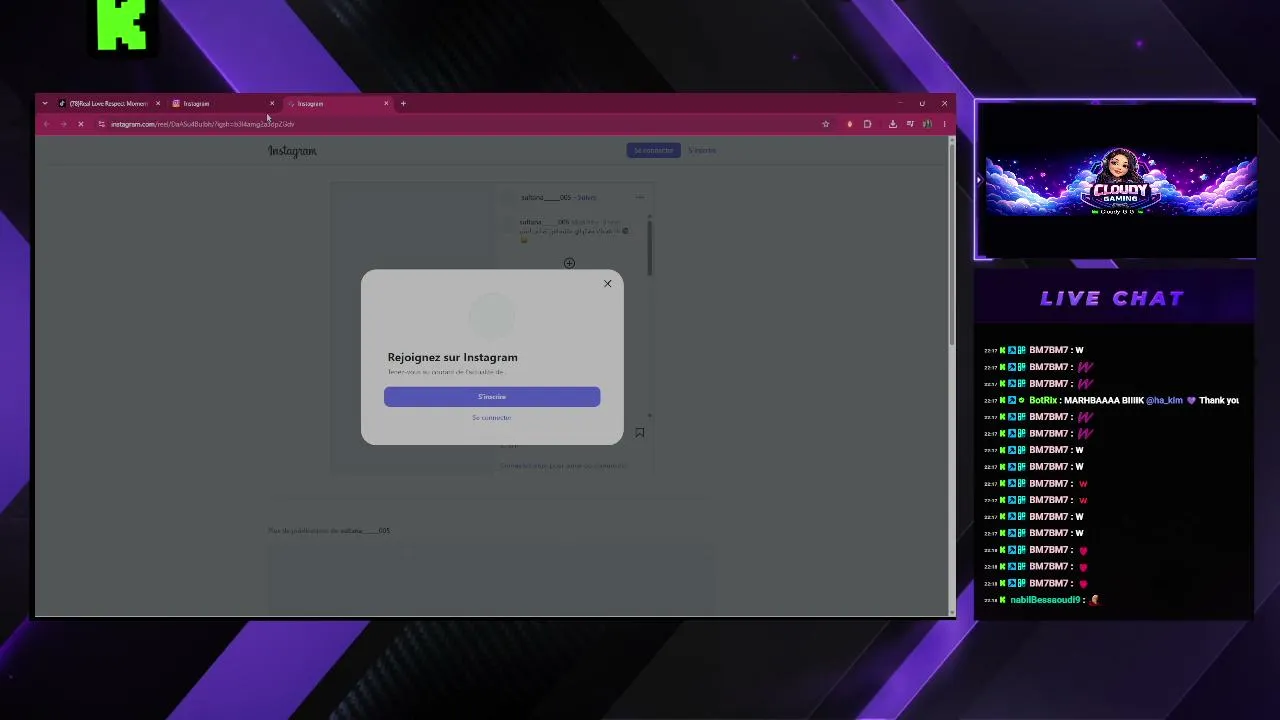The width and height of the screenshot is (1280, 720).
Task: Open a new browser tab
Action: pos(403,103)
